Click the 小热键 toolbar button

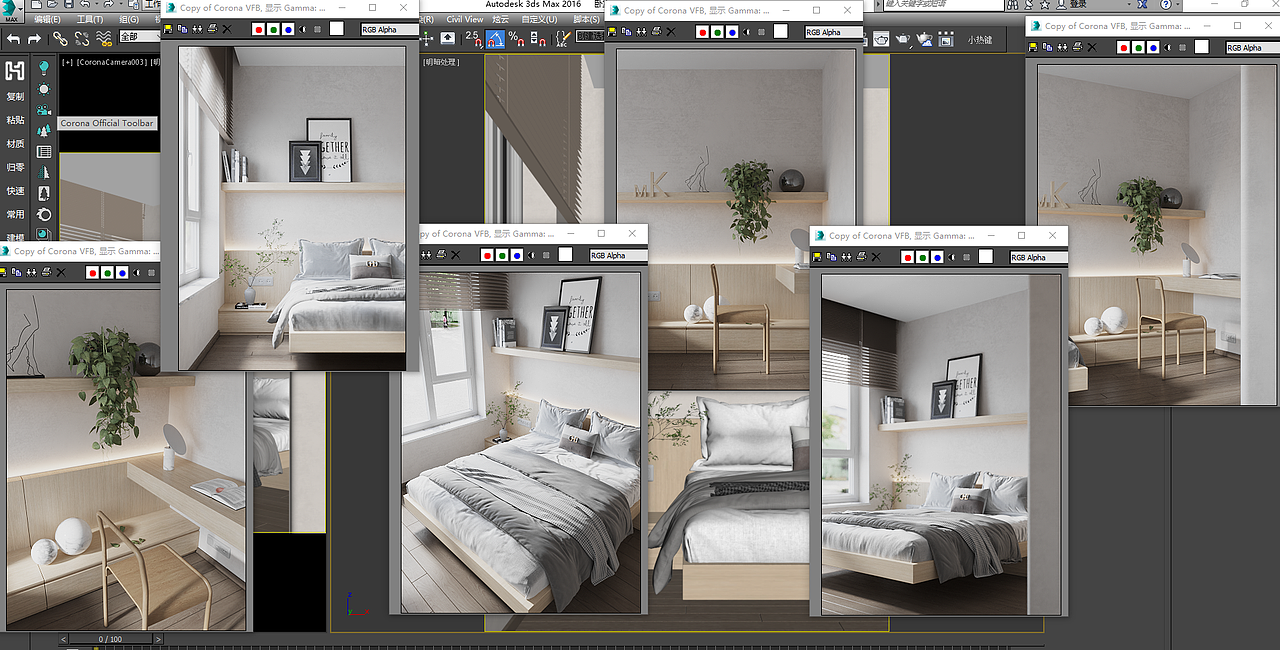coord(980,40)
